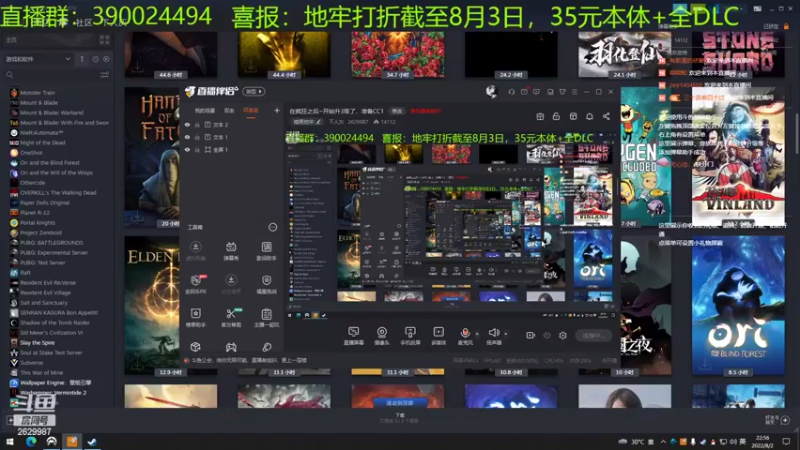Screen dimensions: 800x450
Task: Click the start streaming button
Action: point(593,335)
